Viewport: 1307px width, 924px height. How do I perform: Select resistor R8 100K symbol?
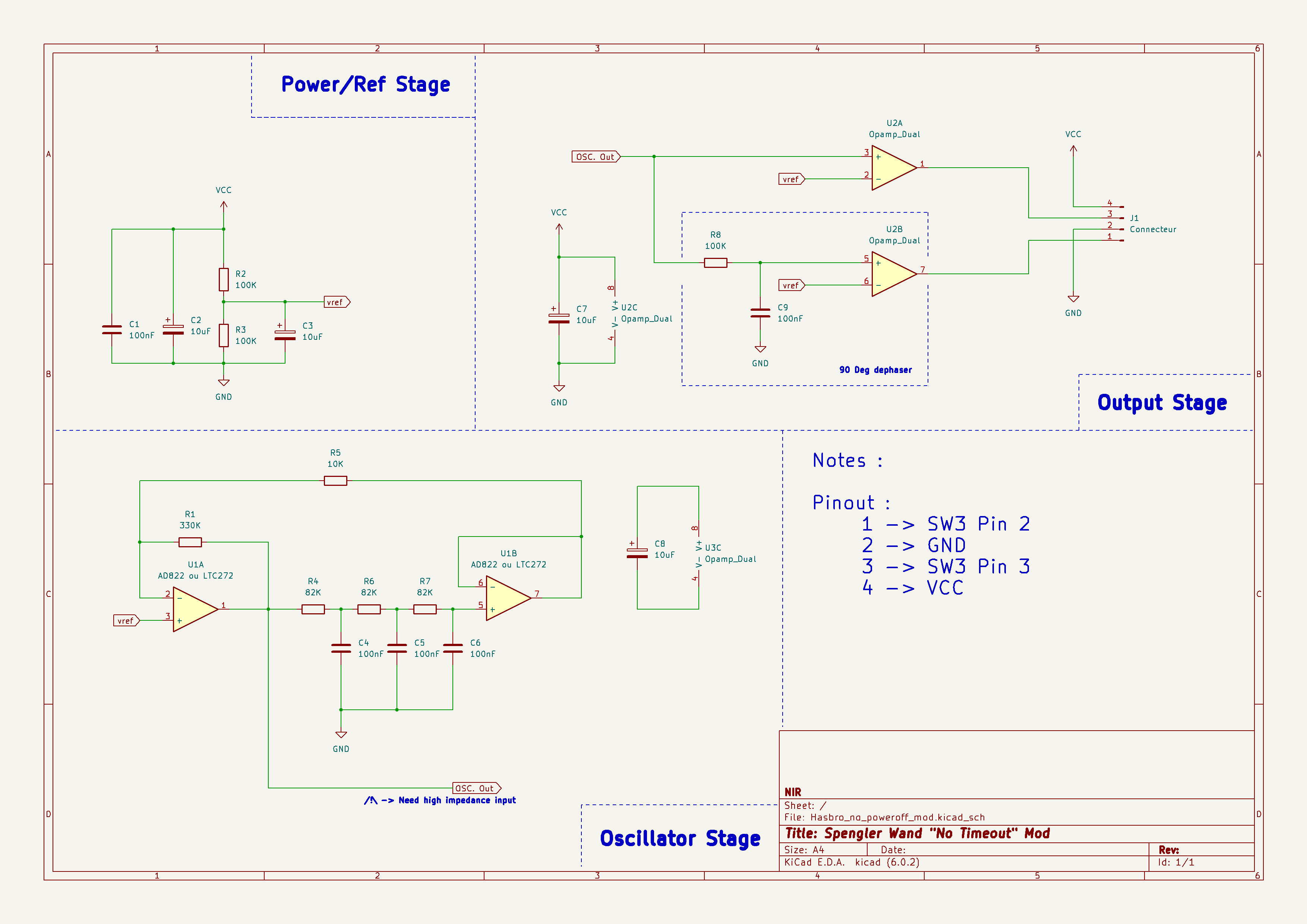[x=715, y=263]
